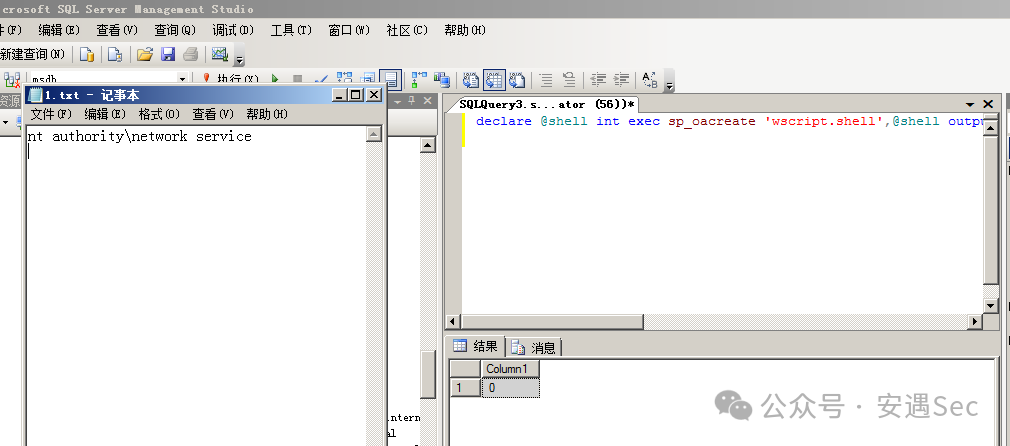This screenshot has width=1010, height=446.
Task: Open Notepad's File (文件) menu
Action: (51, 114)
